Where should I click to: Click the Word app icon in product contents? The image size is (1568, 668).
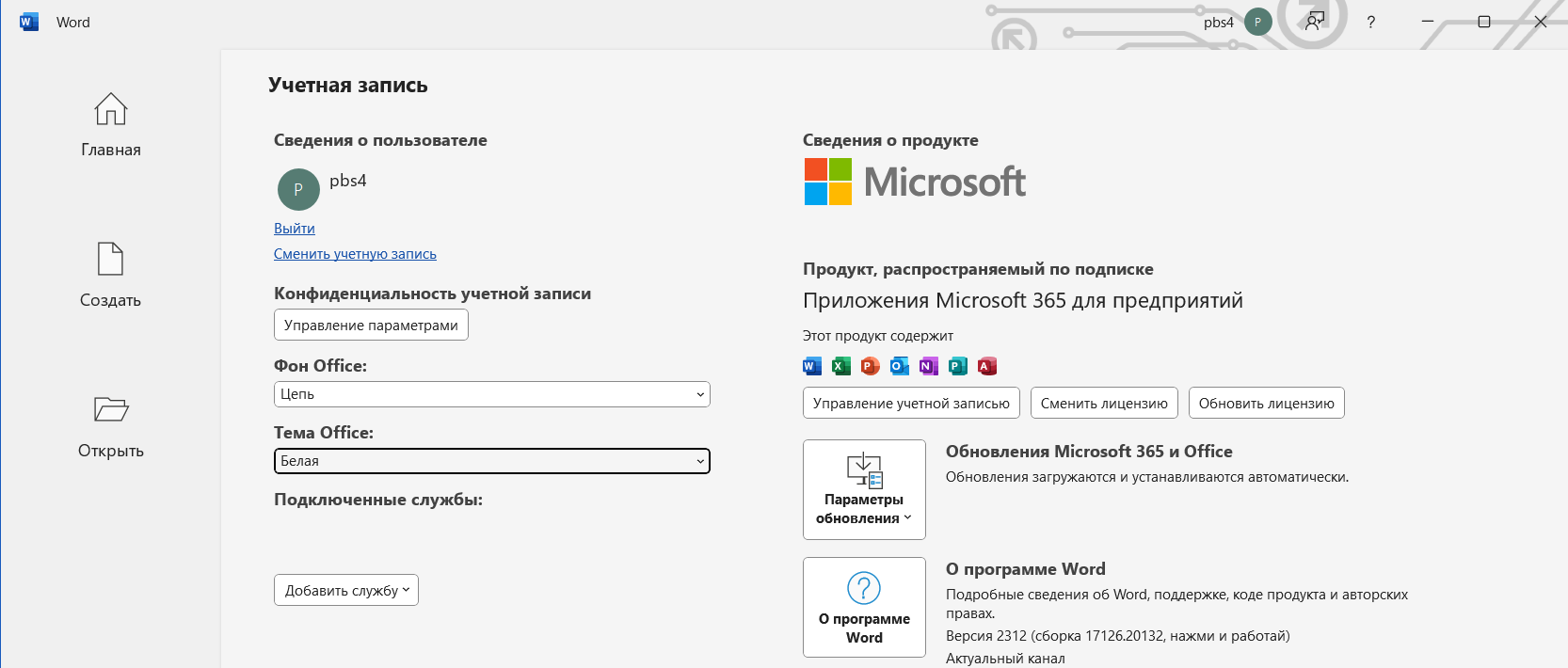tap(812, 366)
